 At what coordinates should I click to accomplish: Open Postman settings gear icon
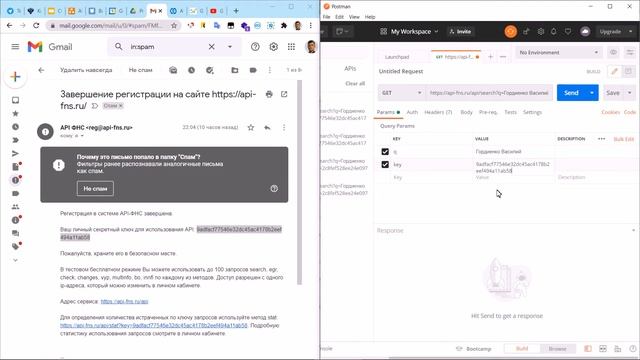(x=540, y=31)
